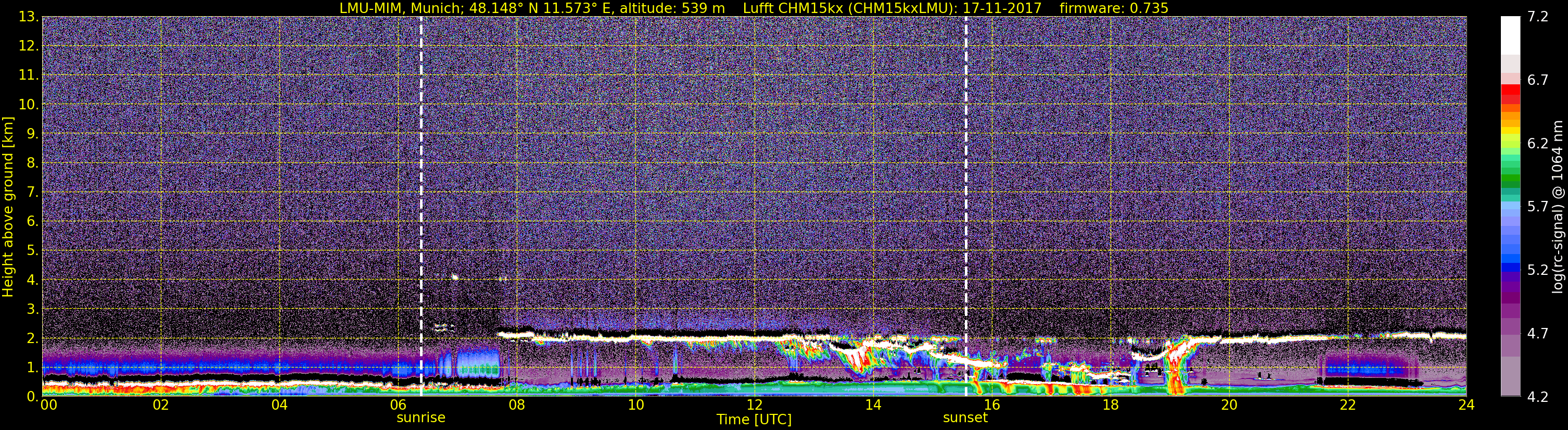Click the white dashed sunset marker line
The height and width of the screenshot is (430, 1568).
(x=965, y=207)
